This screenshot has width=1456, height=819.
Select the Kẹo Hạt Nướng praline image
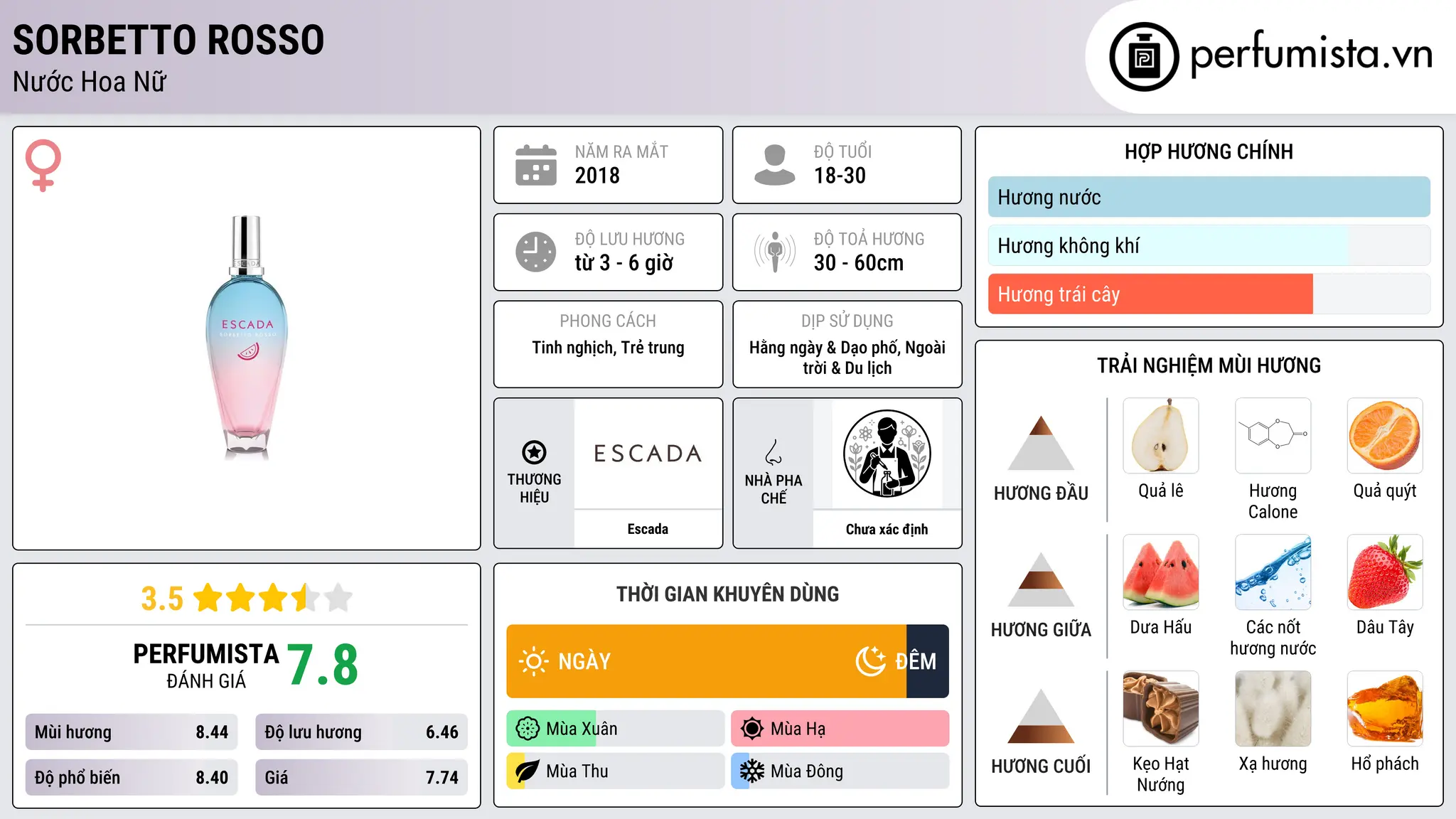point(1161,709)
